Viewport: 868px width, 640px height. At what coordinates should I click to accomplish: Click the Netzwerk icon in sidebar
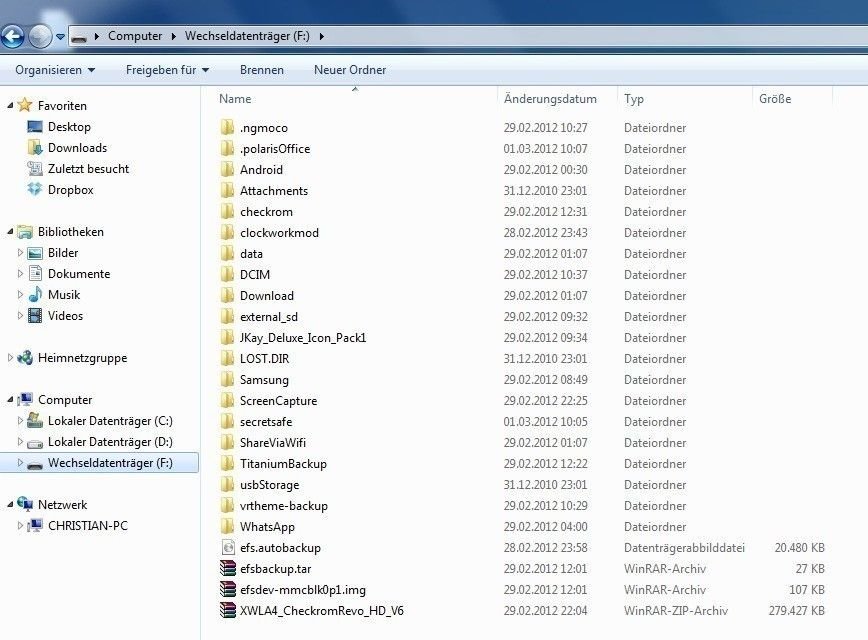25,504
